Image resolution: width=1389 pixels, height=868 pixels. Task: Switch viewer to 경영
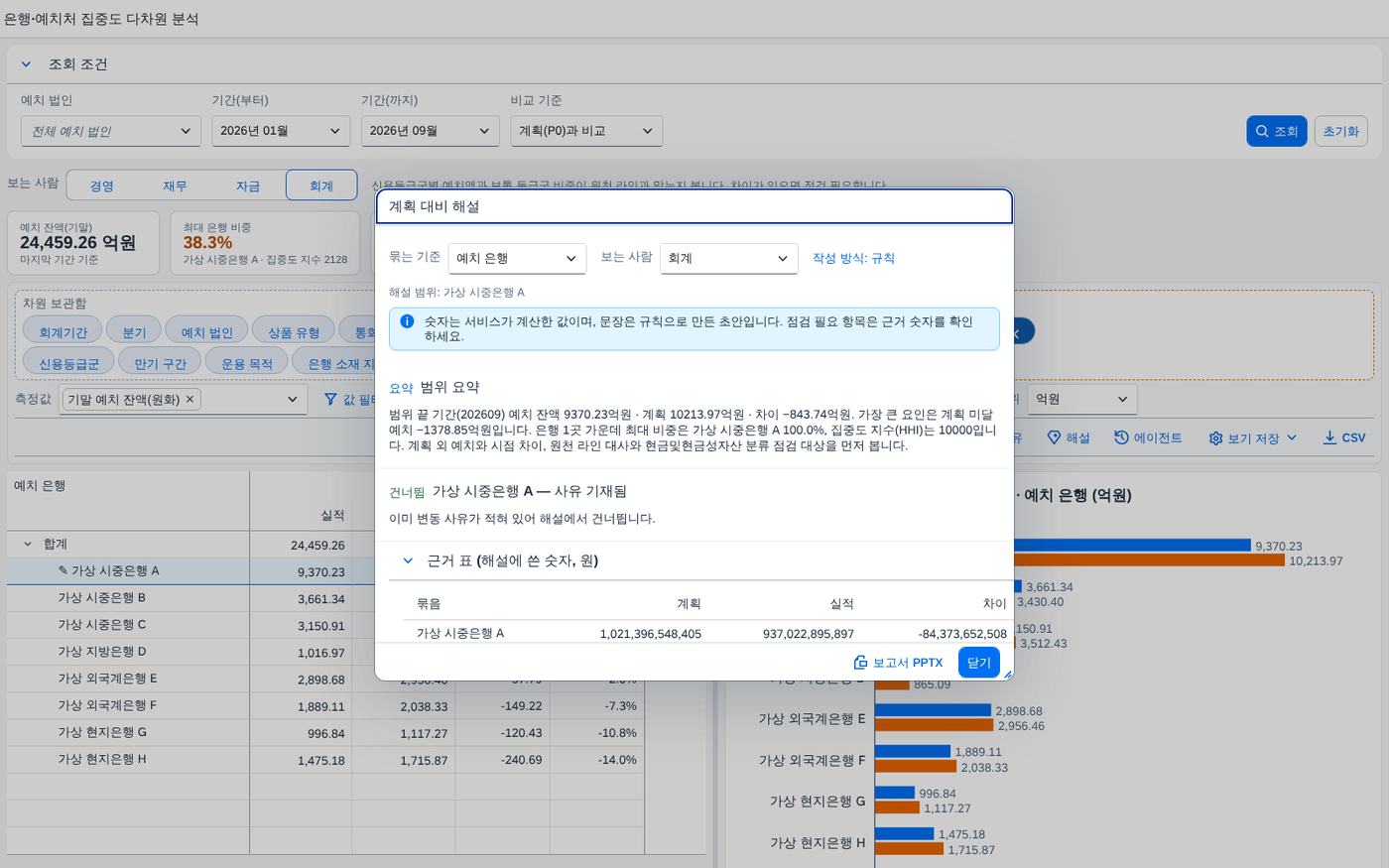(102, 186)
